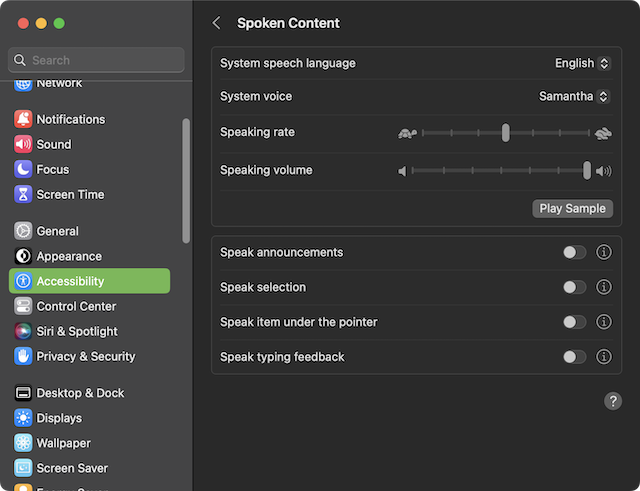The width and height of the screenshot is (640, 491).
Task: Enable the Speak announcements switch
Action: (574, 253)
